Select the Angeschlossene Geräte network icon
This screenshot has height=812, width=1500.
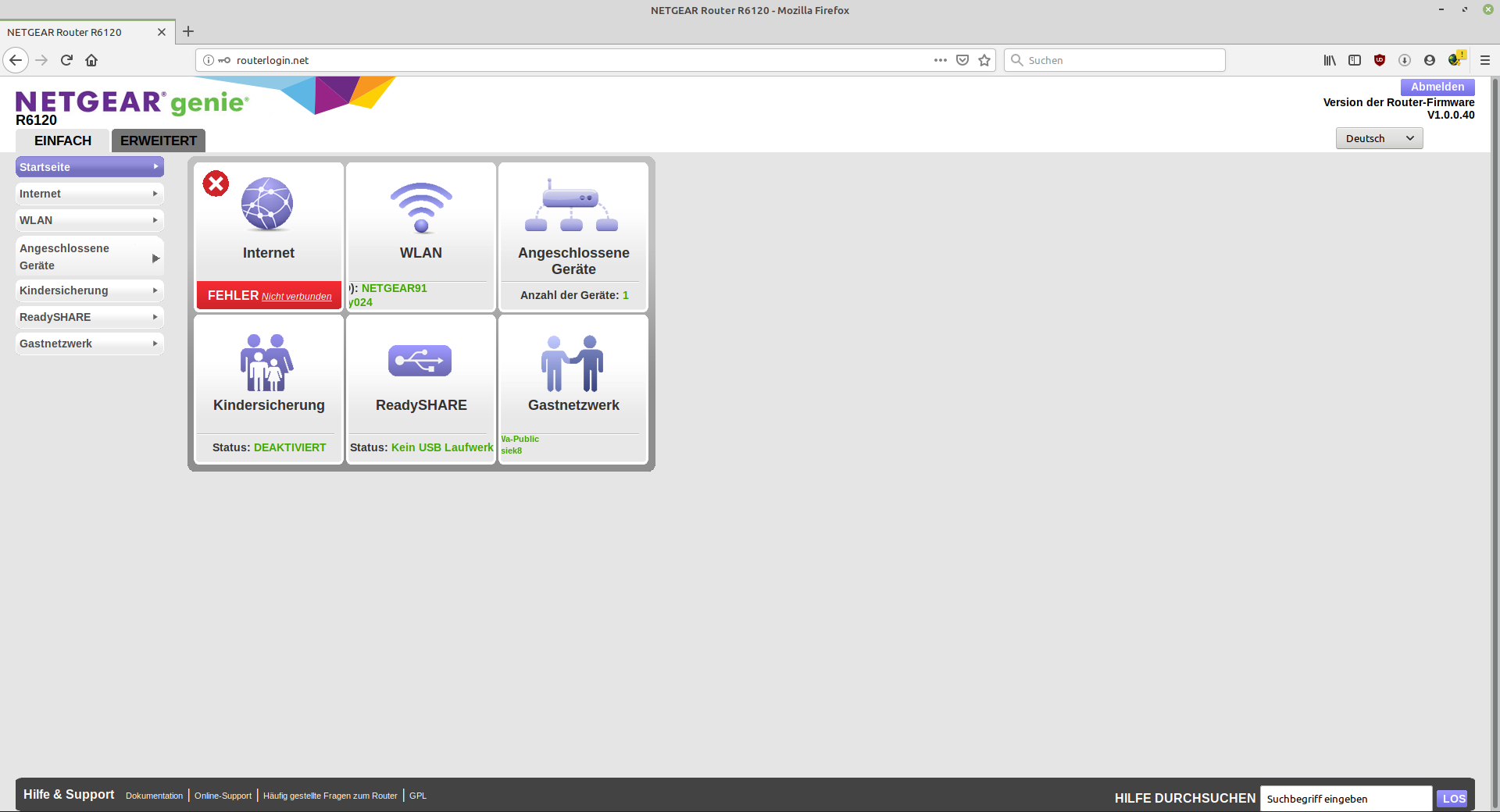coord(572,205)
